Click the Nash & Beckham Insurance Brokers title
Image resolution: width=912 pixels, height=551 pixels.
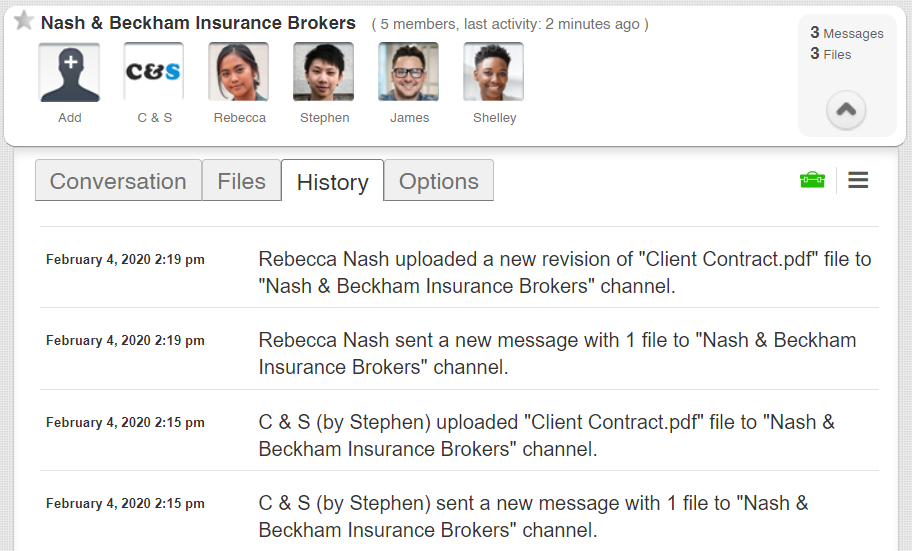pos(198,23)
